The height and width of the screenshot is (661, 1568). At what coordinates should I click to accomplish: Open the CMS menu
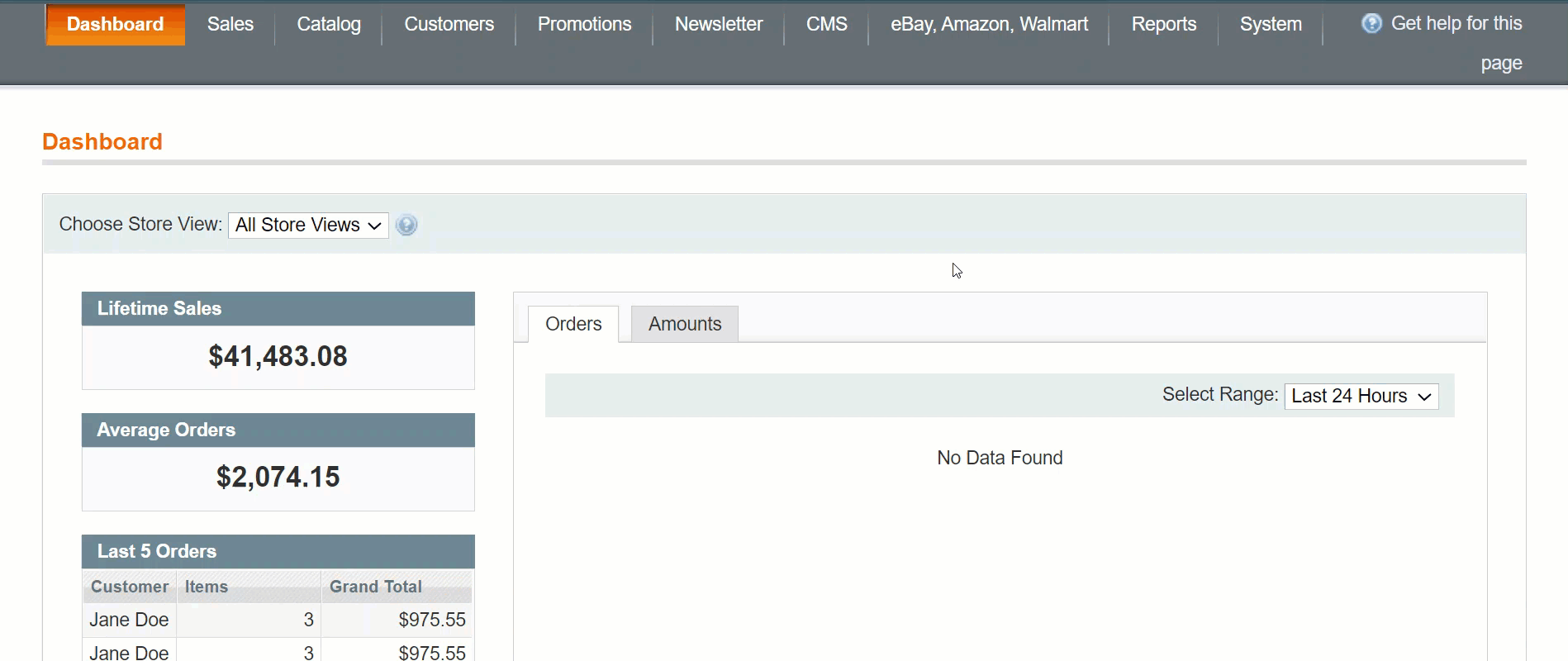pyautogui.click(x=826, y=24)
